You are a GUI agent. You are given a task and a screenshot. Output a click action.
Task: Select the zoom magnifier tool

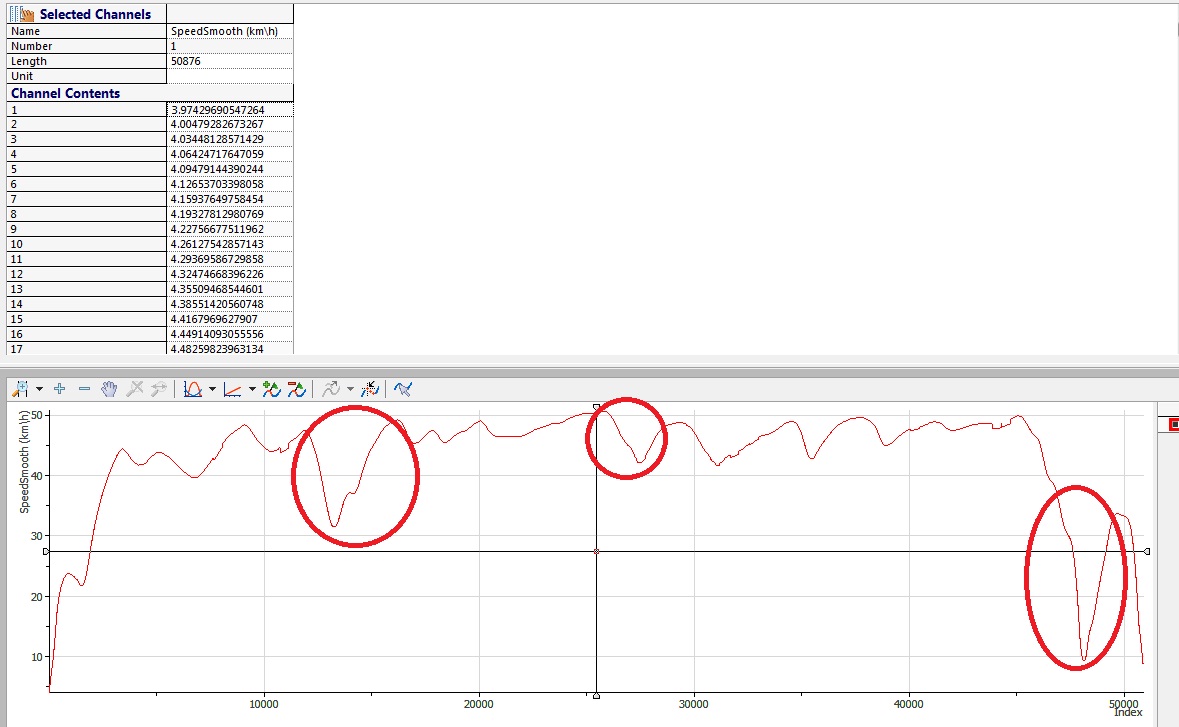[21, 389]
